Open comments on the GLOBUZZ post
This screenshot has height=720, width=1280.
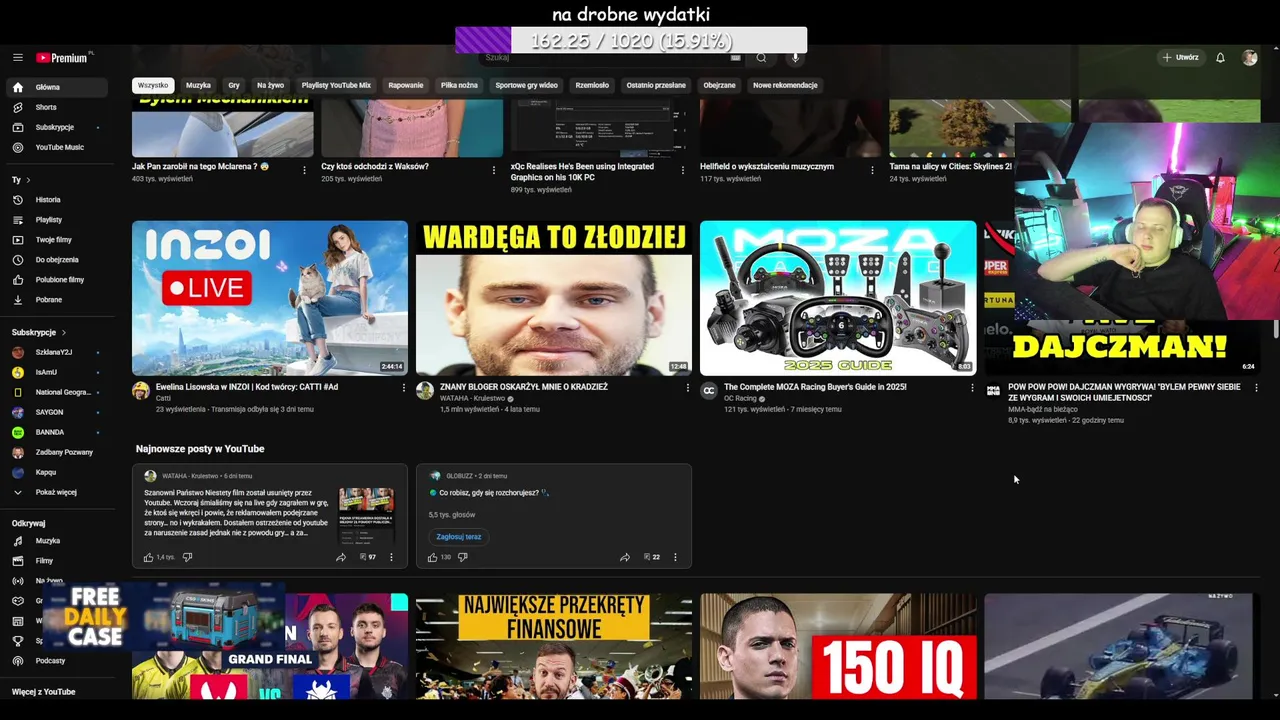652,557
